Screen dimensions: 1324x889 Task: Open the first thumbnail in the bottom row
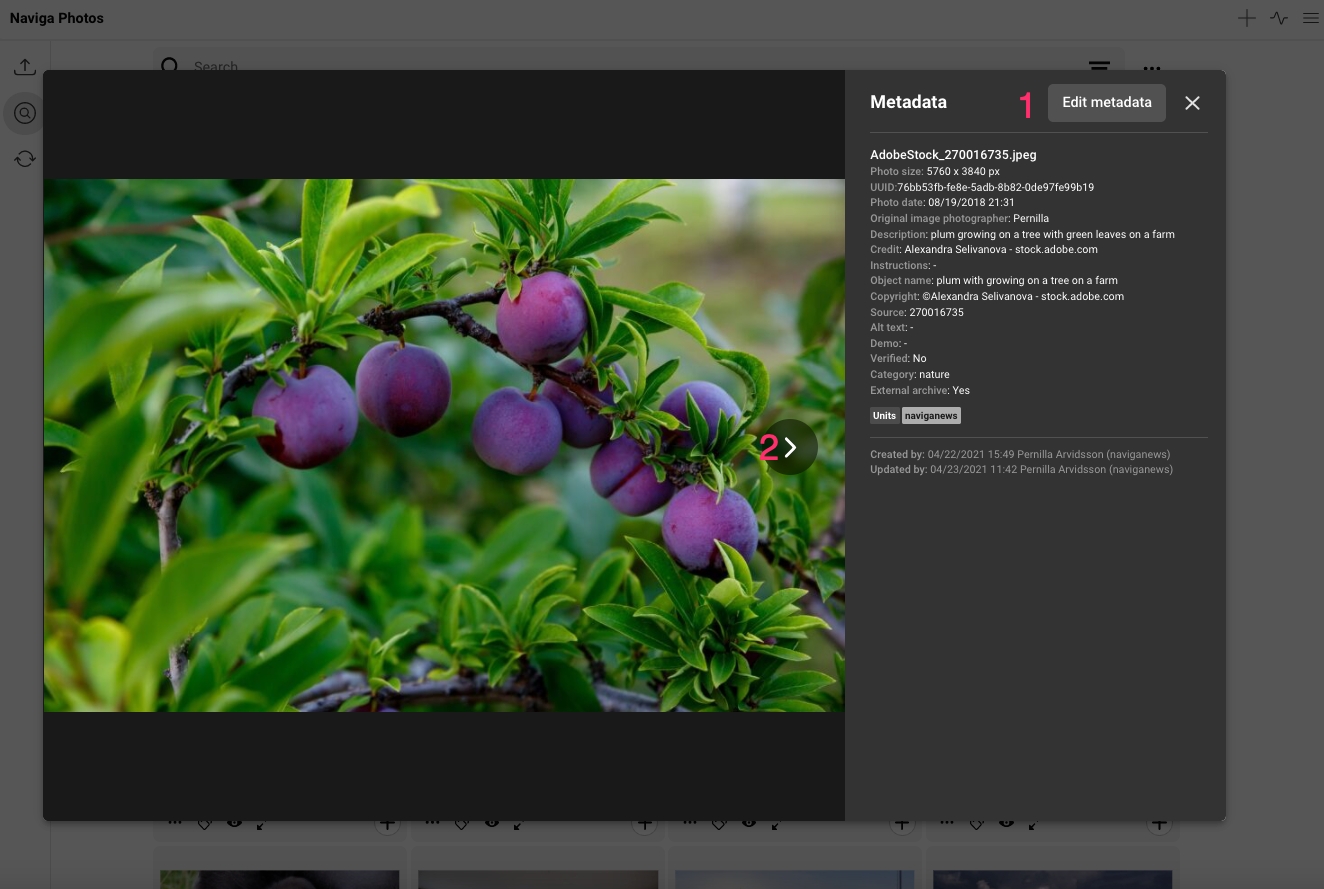pyautogui.click(x=280, y=878)
